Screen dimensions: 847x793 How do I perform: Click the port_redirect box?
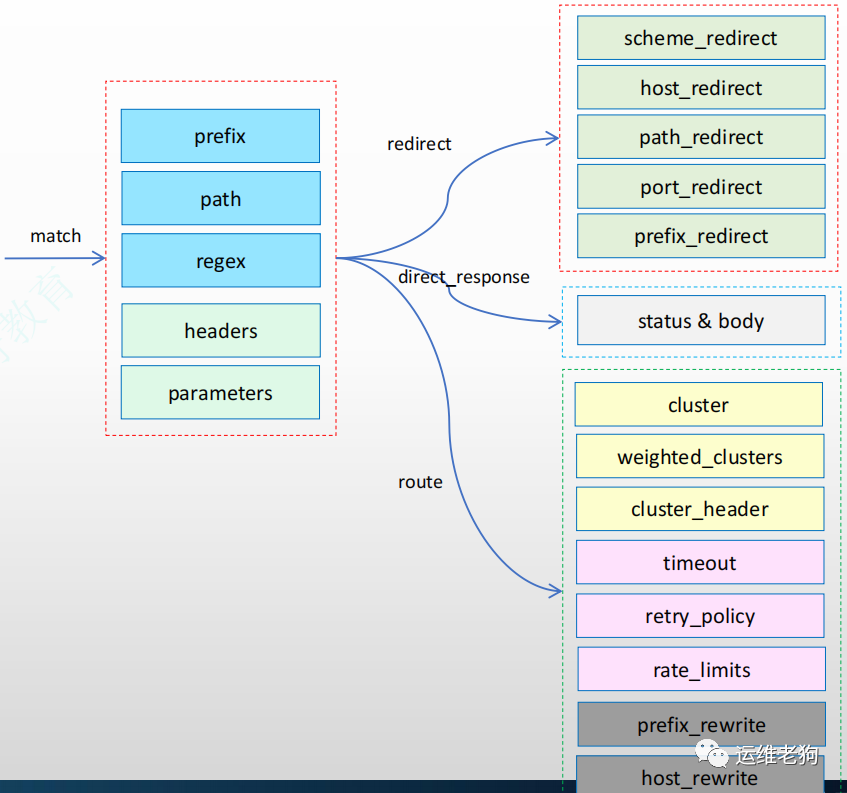click(701, 186)
